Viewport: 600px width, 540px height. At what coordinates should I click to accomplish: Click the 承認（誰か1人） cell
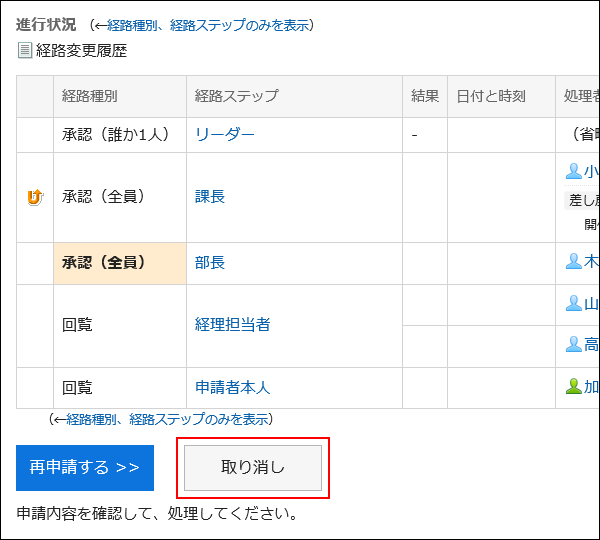[x=120, y=135]
